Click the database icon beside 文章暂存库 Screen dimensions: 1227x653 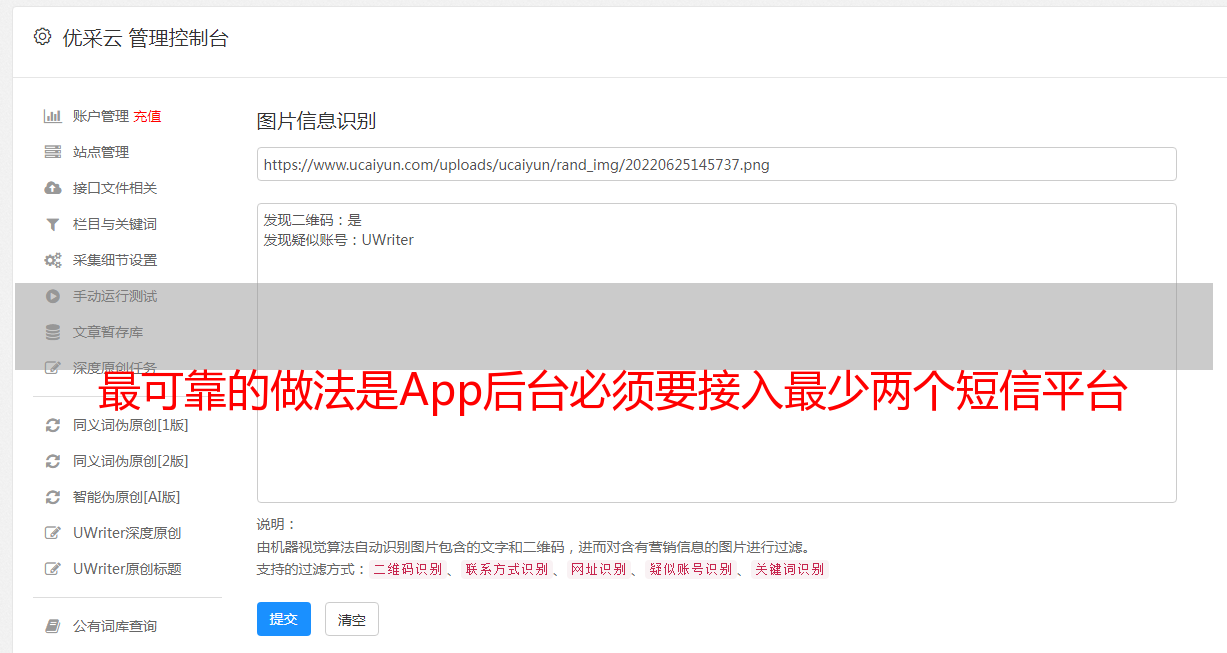53,332
